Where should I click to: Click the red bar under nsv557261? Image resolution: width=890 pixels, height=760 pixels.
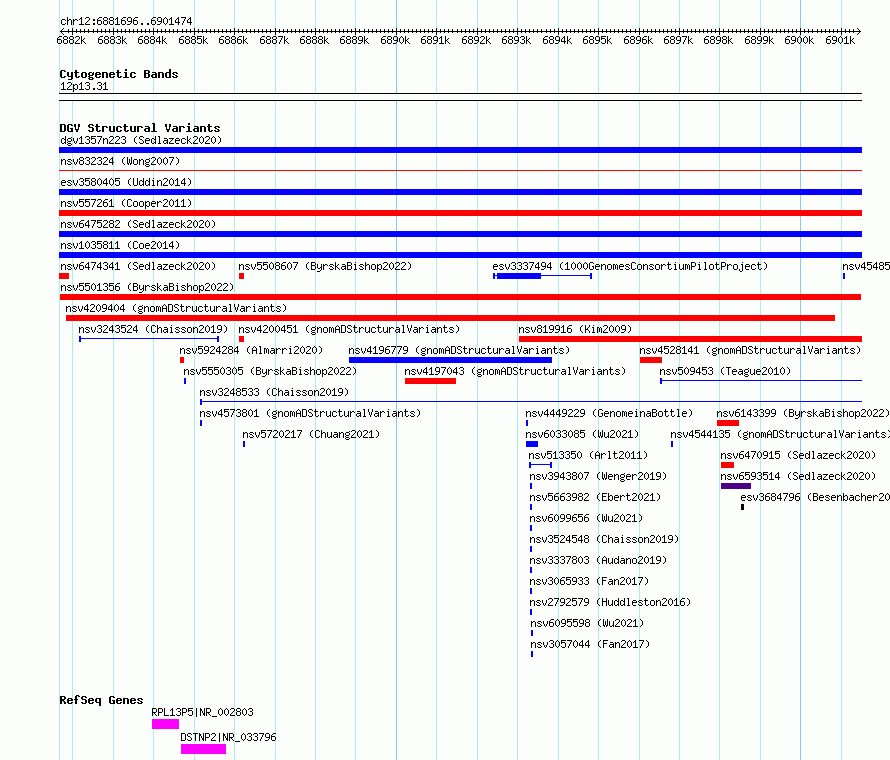tap(460, 213)
